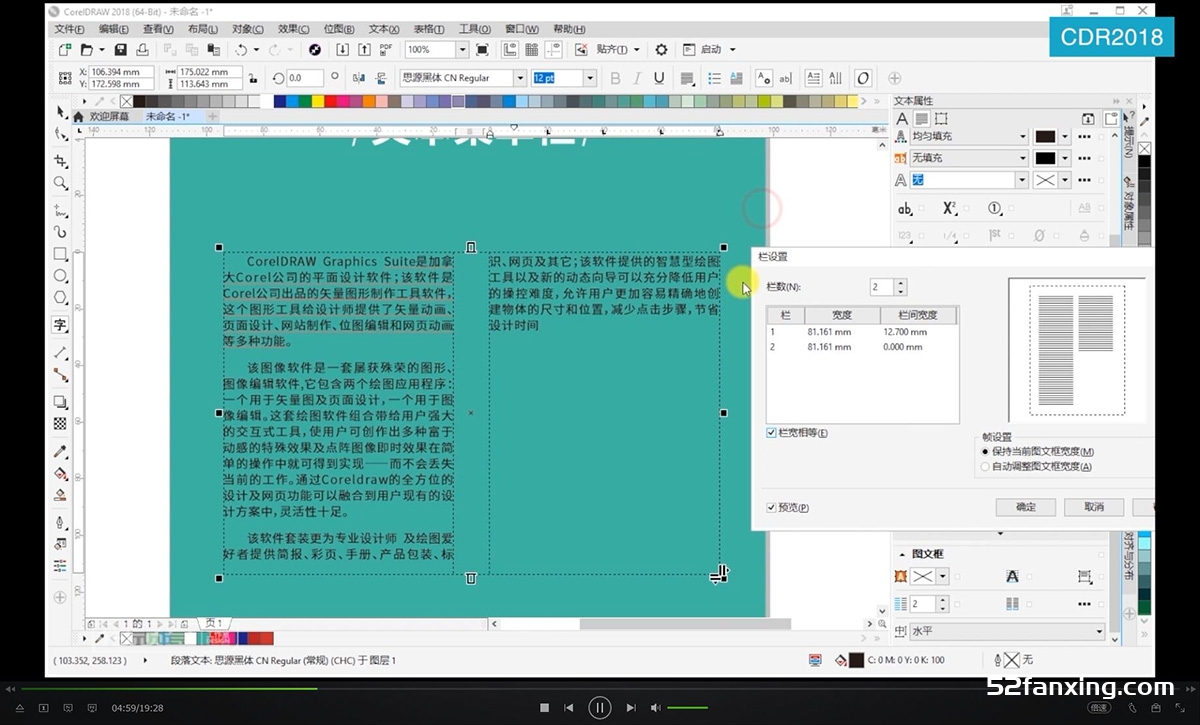This screenshot has width=1200, height=725.
Task: Click the Import arrow icon
Action: point(342,49)
